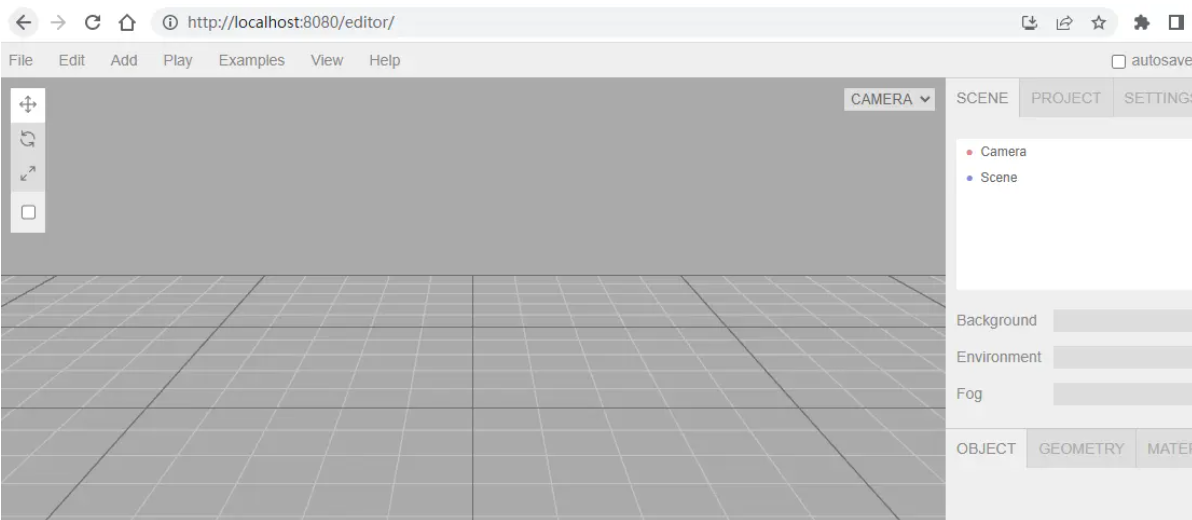1192x520 pixels.
Task: Toggle the browser side panel icon
Action: pos(1177,23)
